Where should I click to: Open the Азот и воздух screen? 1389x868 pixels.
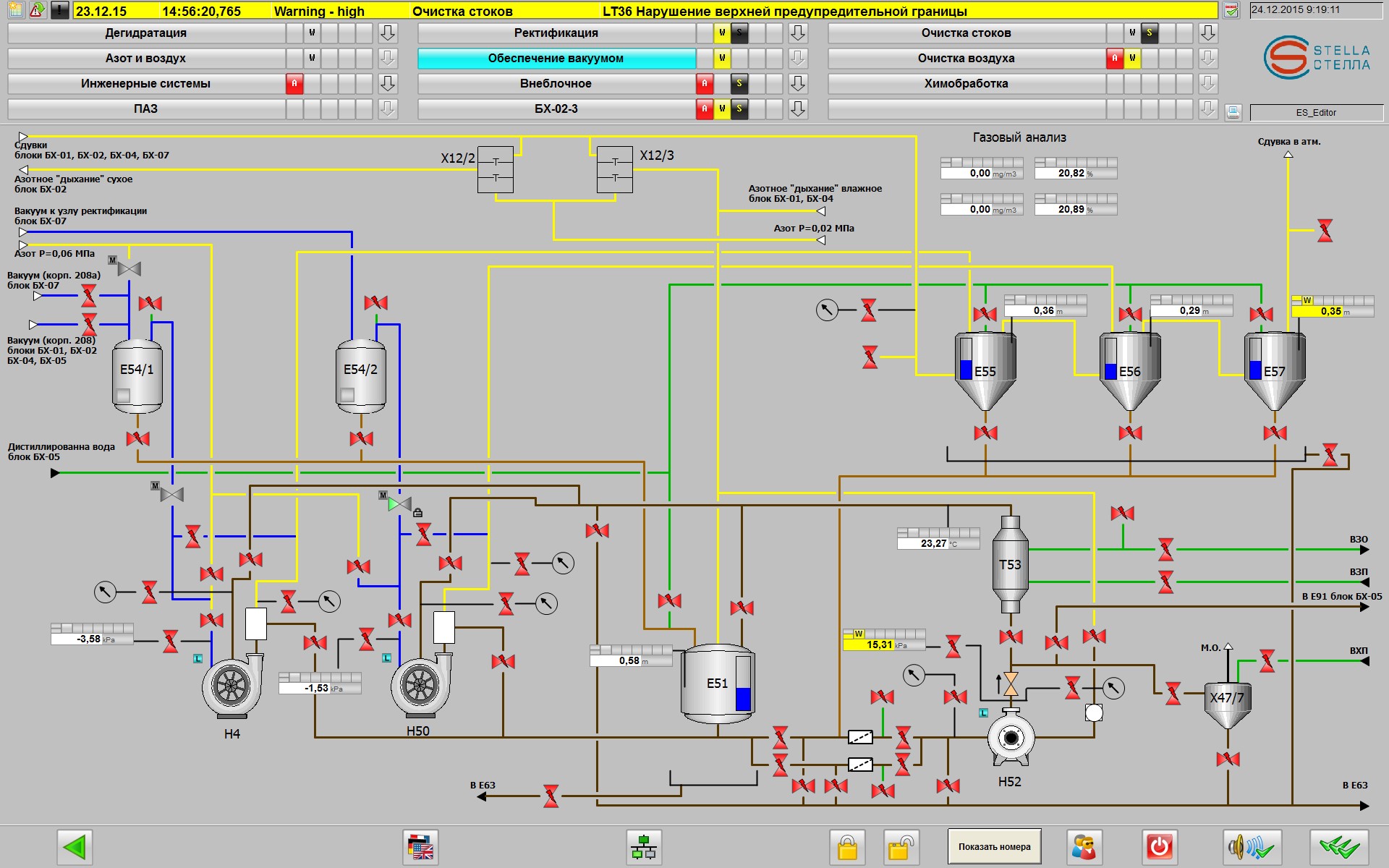click(x=146, y=58)
